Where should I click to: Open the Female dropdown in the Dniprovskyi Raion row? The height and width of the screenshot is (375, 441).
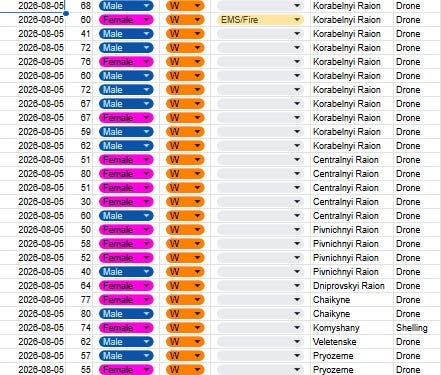point(126,286)
